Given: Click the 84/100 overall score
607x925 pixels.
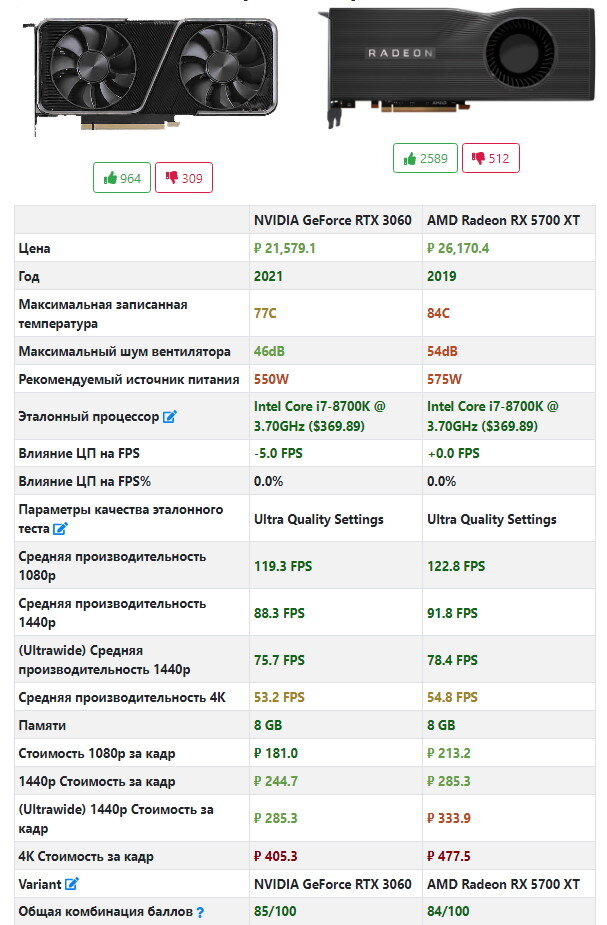Looking at the screenshot, I should click(448, 911).
